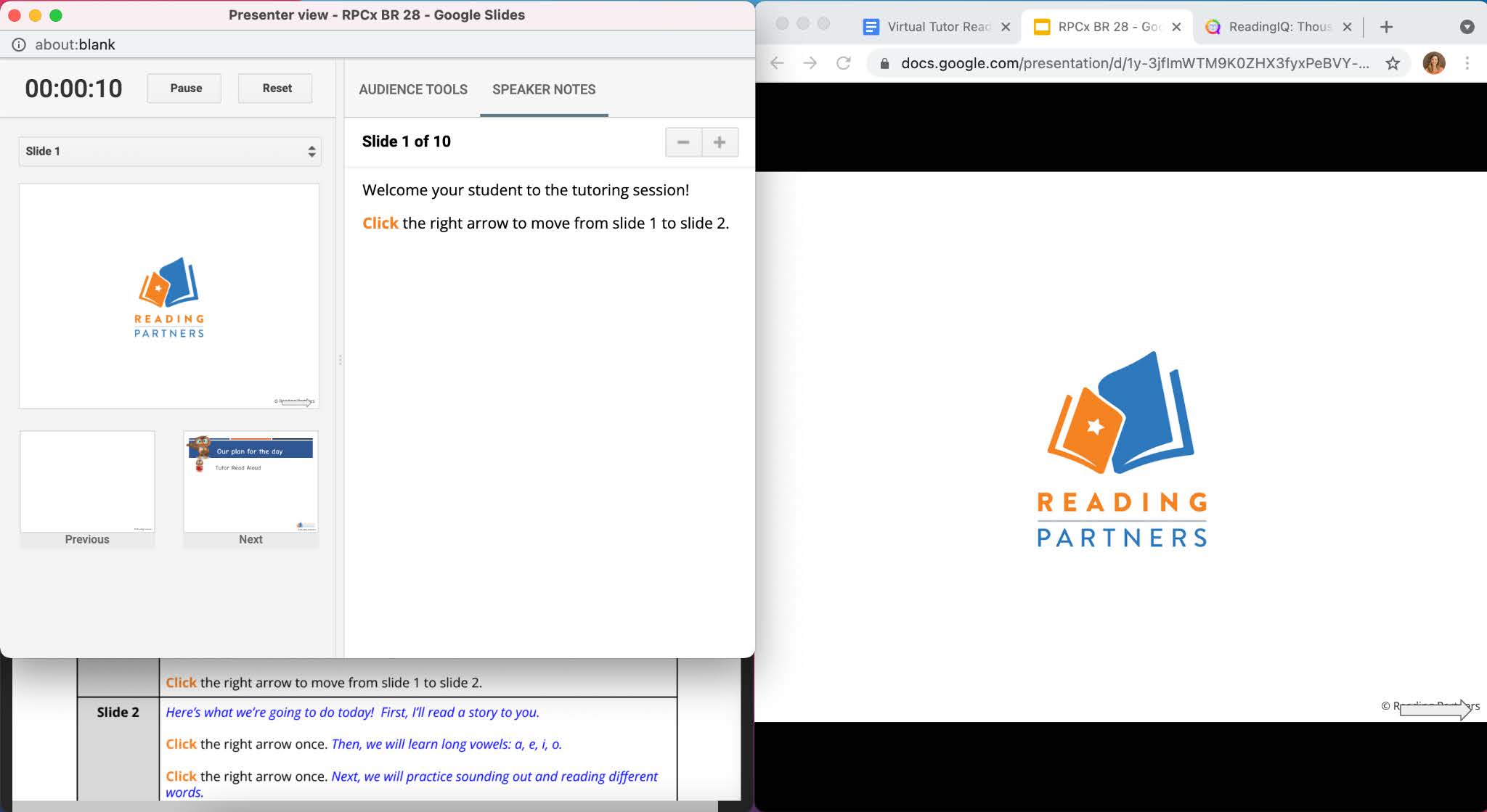Switch to the Audience Tools tab
This screenshot has height=812, width=1487.
pos(413,89)
